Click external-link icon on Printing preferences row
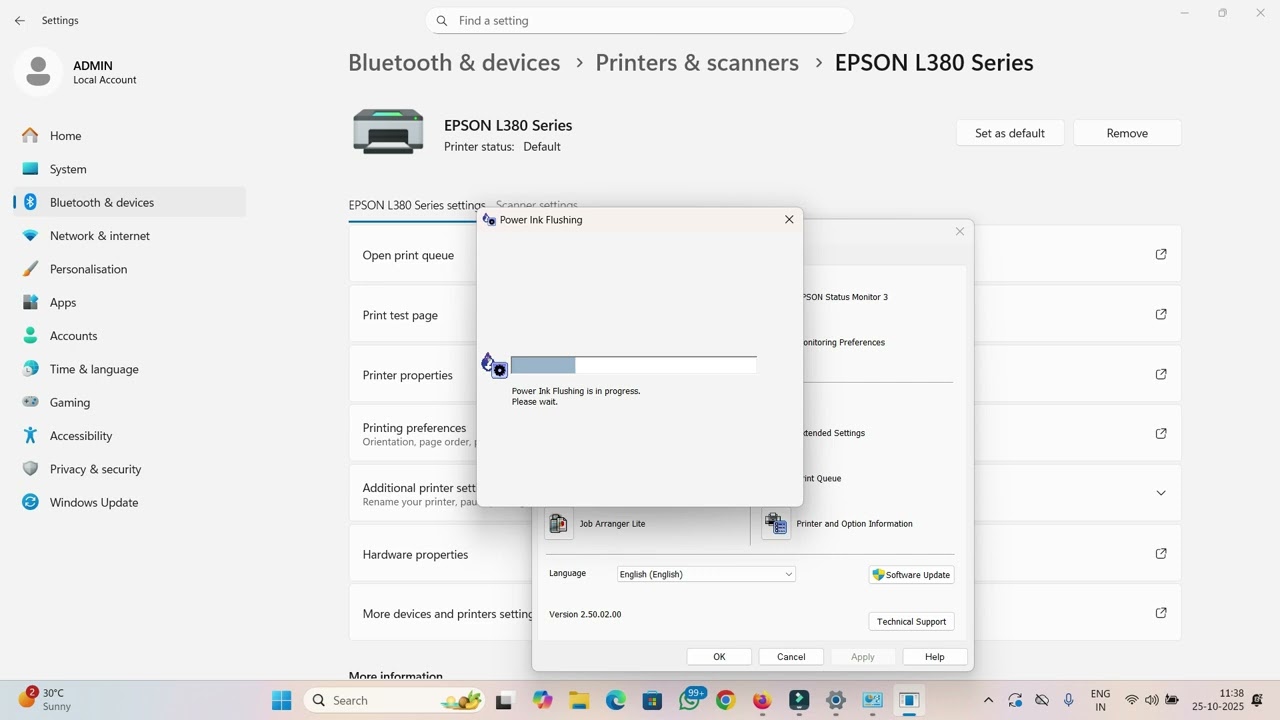Image resolution: width=1280 pixels, height=720 pixels. coord(1161,433)
